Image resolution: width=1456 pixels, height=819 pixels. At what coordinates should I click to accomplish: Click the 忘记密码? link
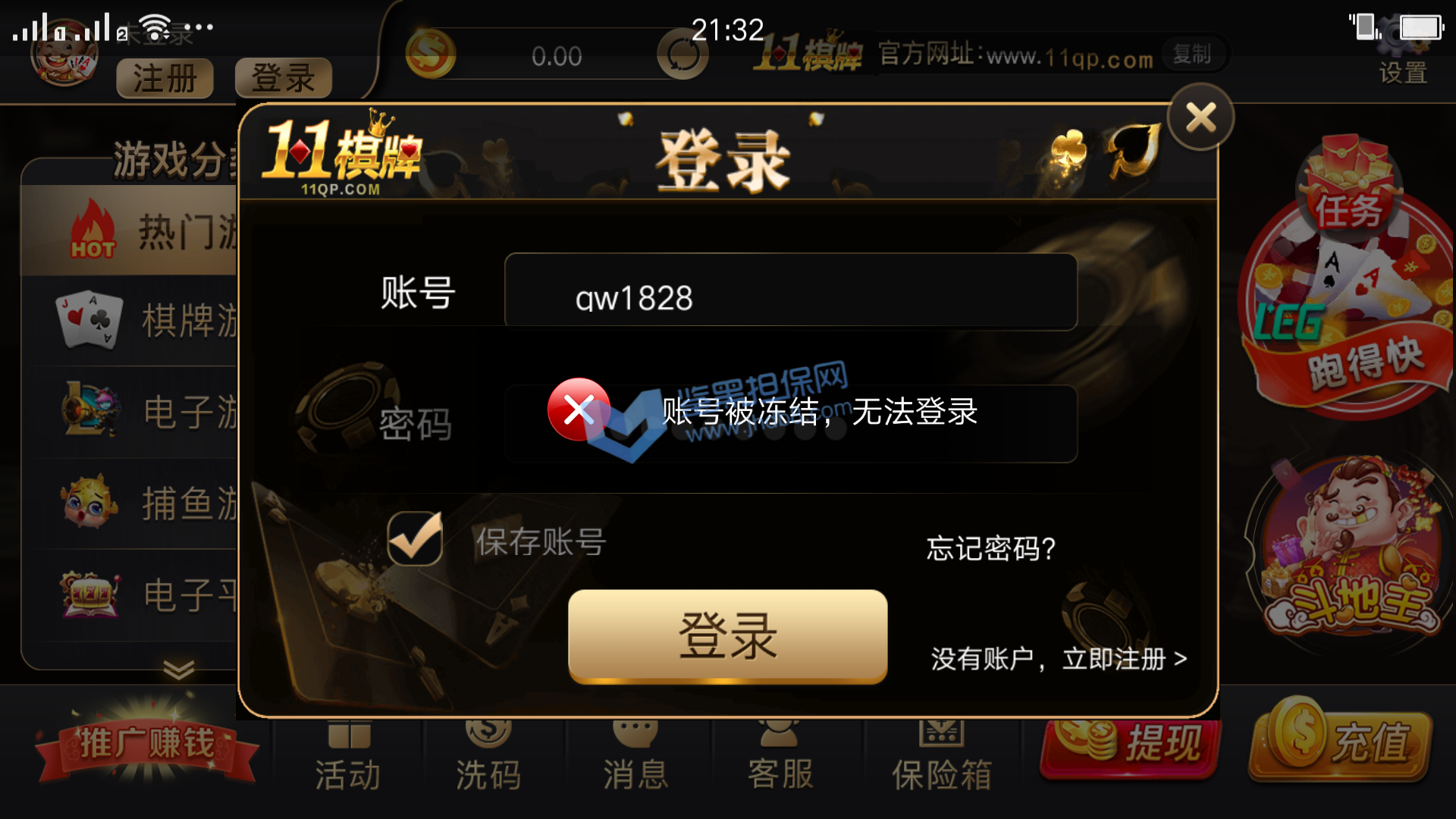(990, 548)
